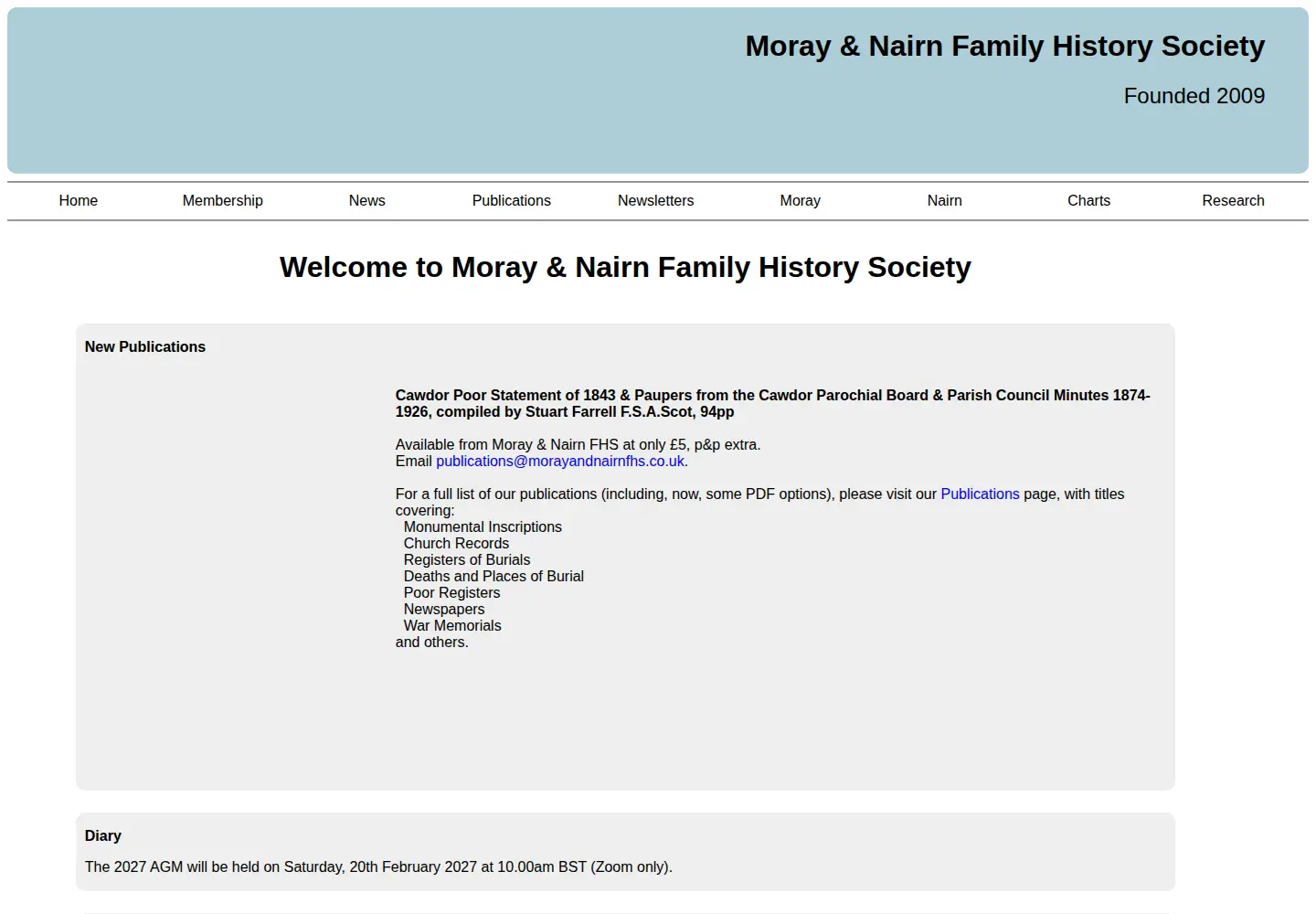Click the 'Poor Registers' list entry
Screen dimensions: 1316x914
[451, 593]
